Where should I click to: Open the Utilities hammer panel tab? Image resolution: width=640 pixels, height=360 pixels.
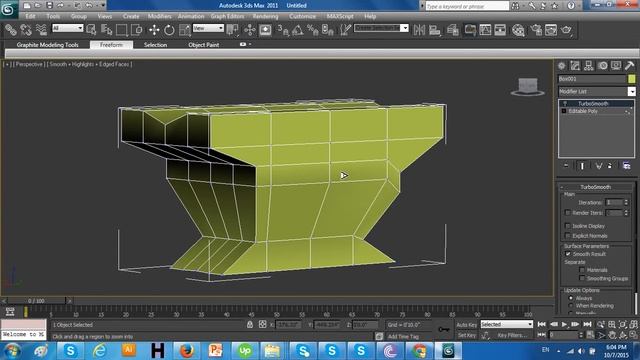pyautogui.click(x=629, y=65)
